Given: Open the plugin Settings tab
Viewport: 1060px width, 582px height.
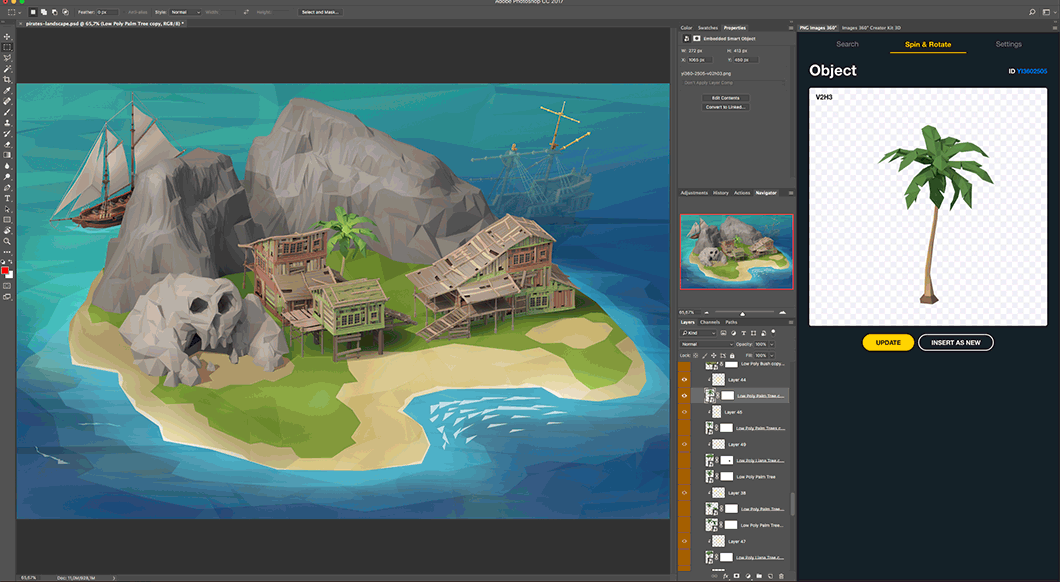Looking at the screenshot, I should tap(1009, 44).
